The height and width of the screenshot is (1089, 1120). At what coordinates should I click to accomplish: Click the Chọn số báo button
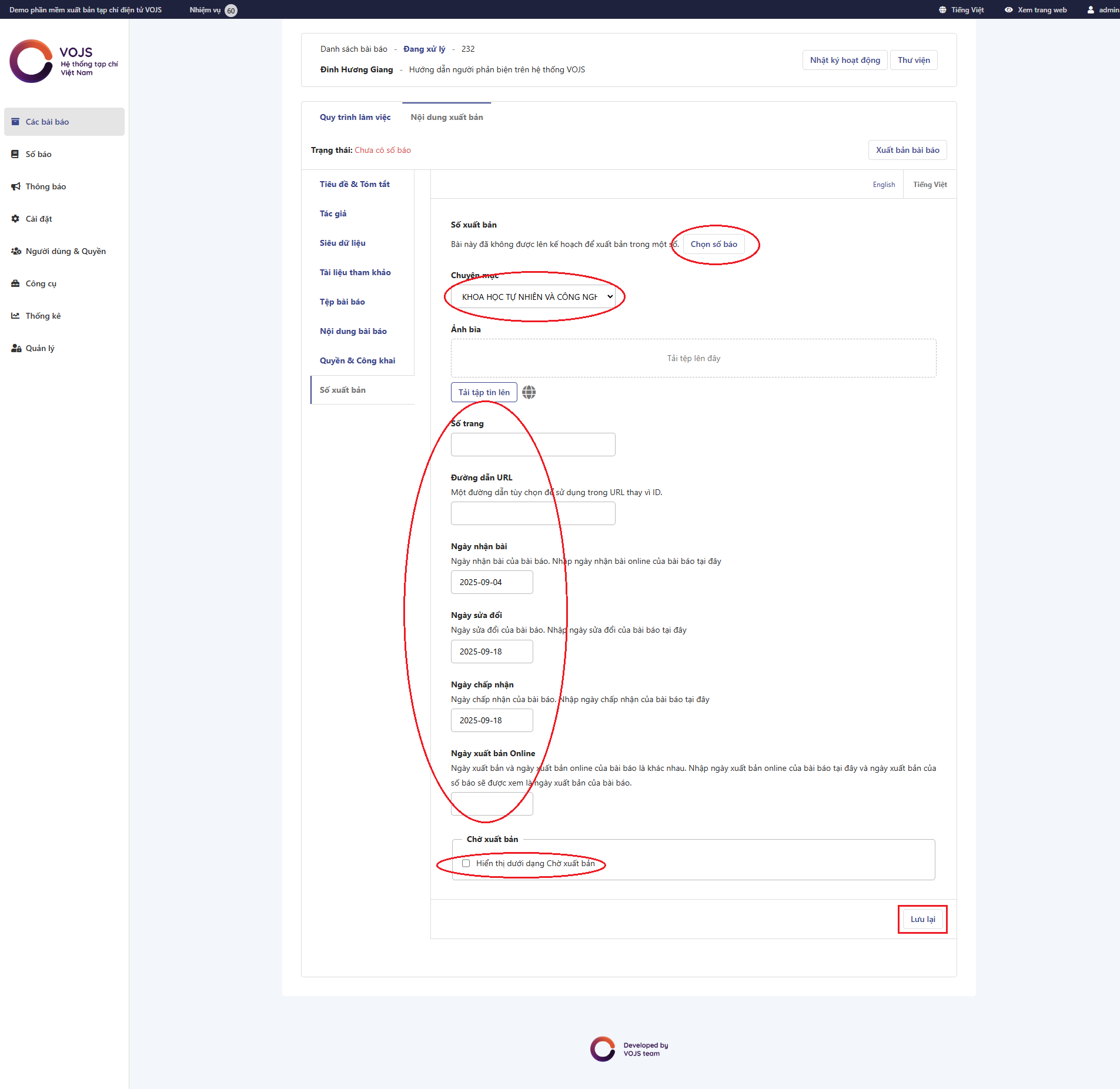tap(713, 244)
